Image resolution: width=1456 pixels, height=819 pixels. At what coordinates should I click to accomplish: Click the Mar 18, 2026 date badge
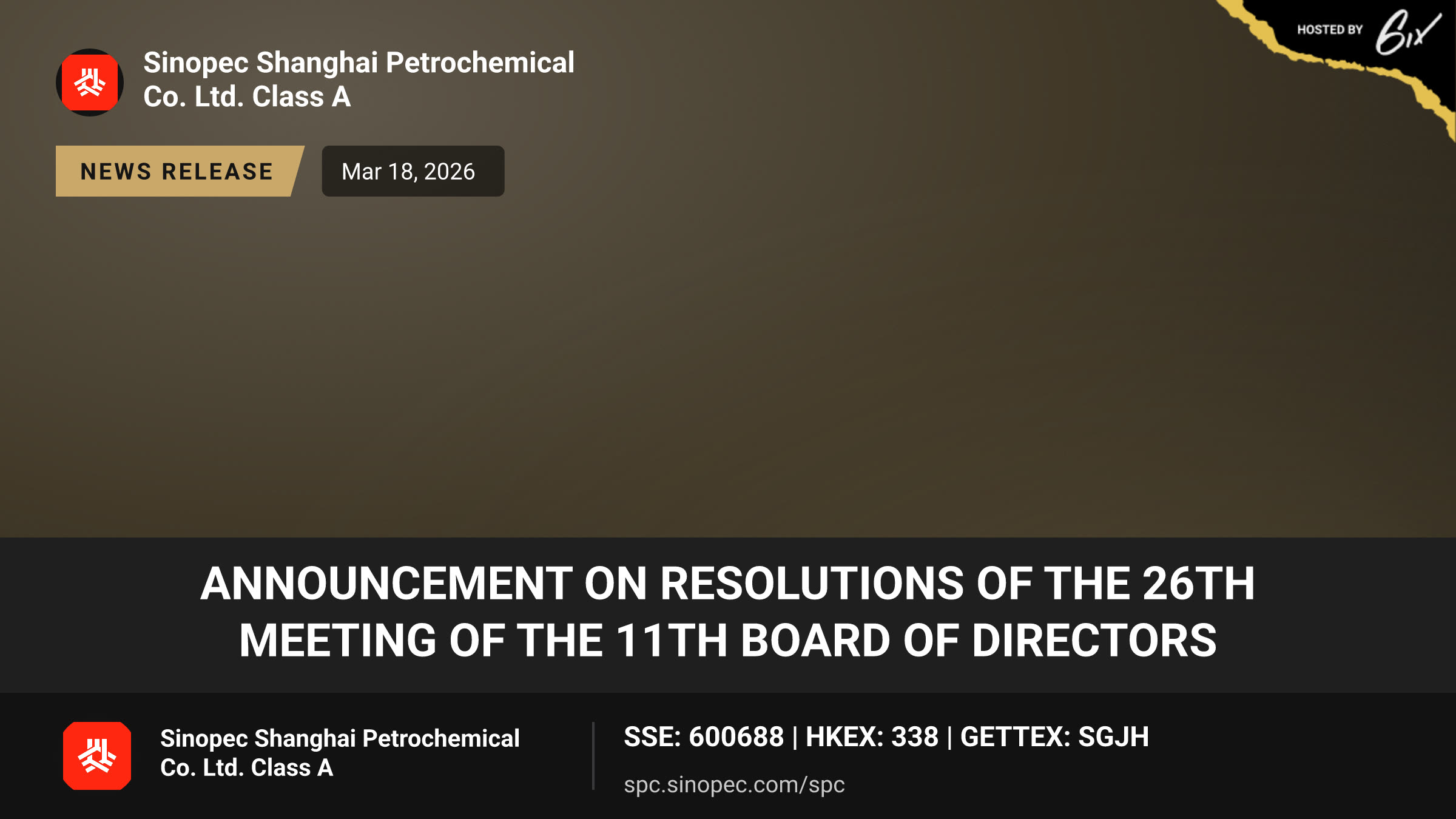click(x=413, y=171)
